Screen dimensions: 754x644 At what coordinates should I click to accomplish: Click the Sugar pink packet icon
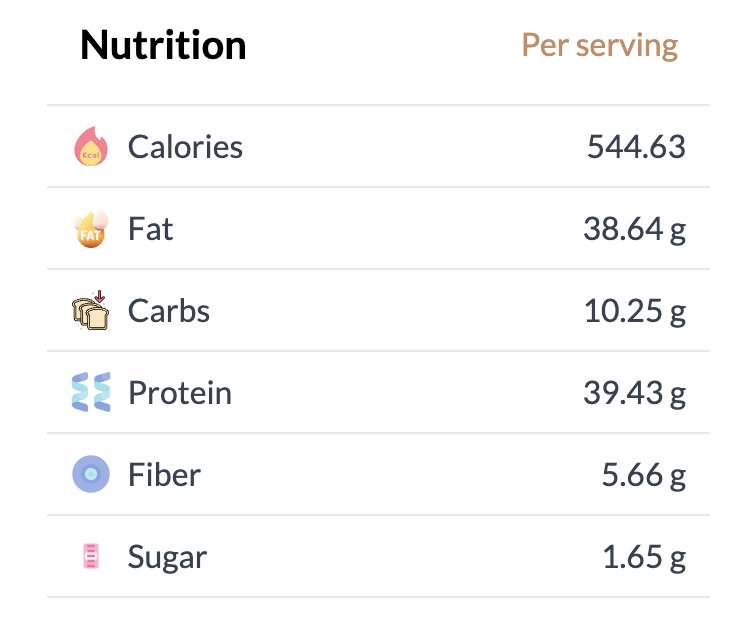coord(91,556)
